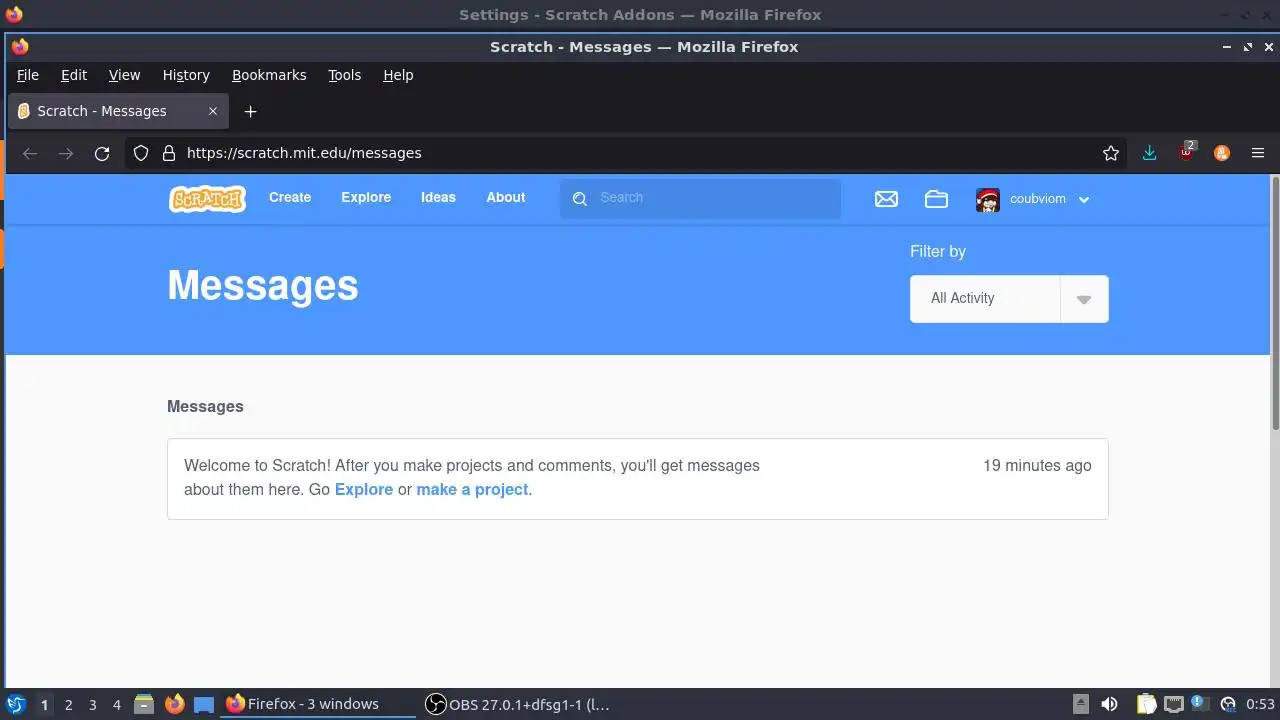Open the uBlock Origin extension
This screenshot has height=720, width=1280.
coord(1186,152)
